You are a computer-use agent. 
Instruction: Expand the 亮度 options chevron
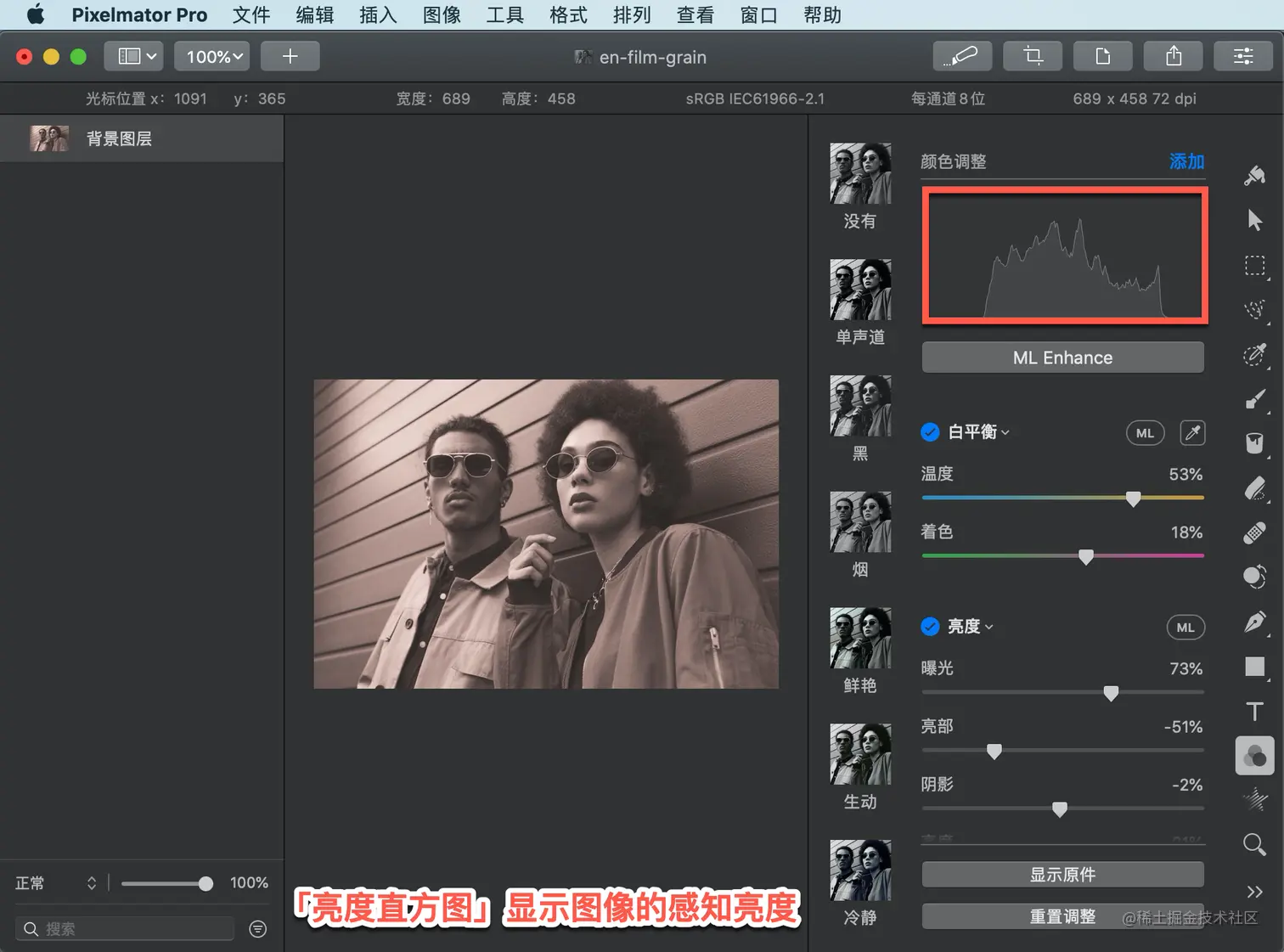989,628
